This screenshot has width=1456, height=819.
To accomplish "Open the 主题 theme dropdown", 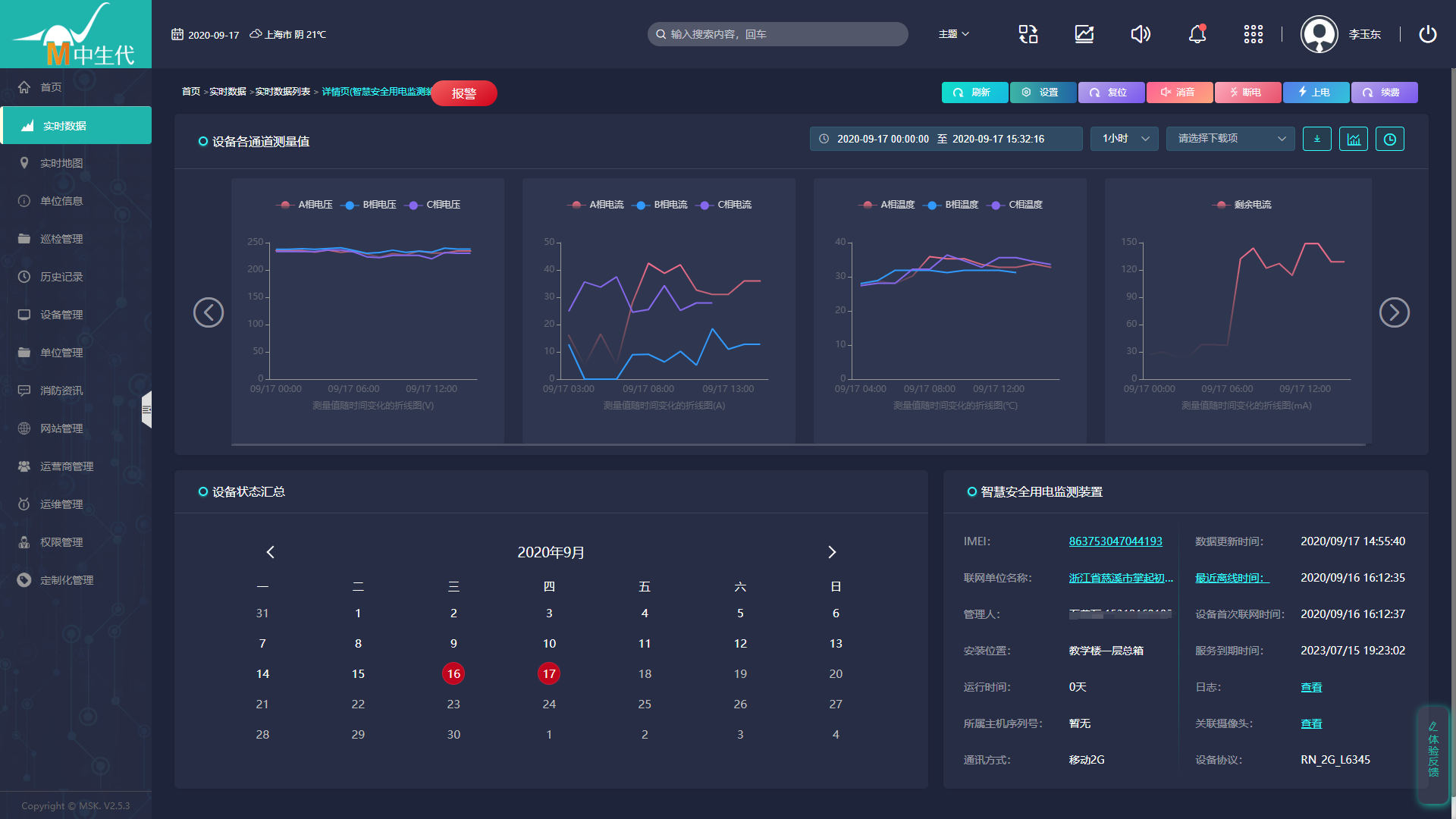I will [953, 34].
